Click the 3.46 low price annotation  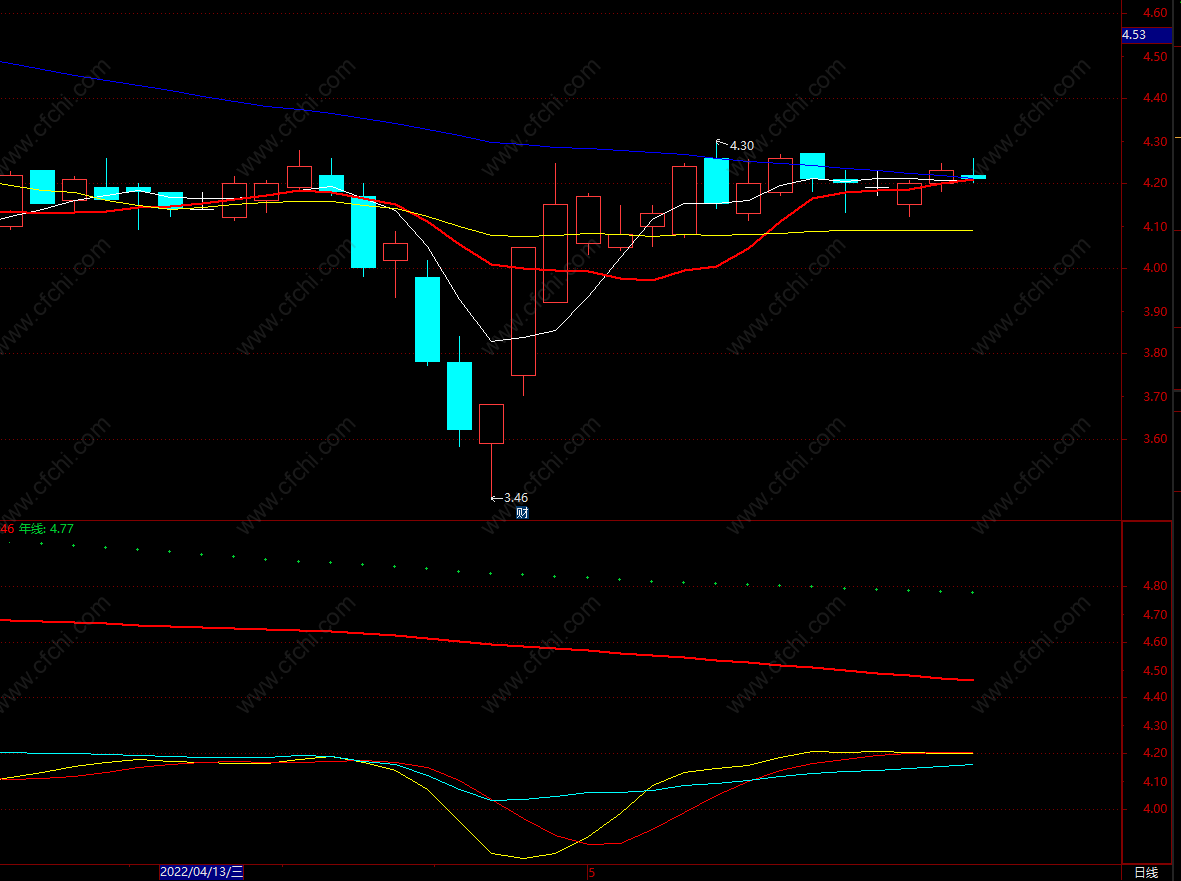click(x=516, y=498)
